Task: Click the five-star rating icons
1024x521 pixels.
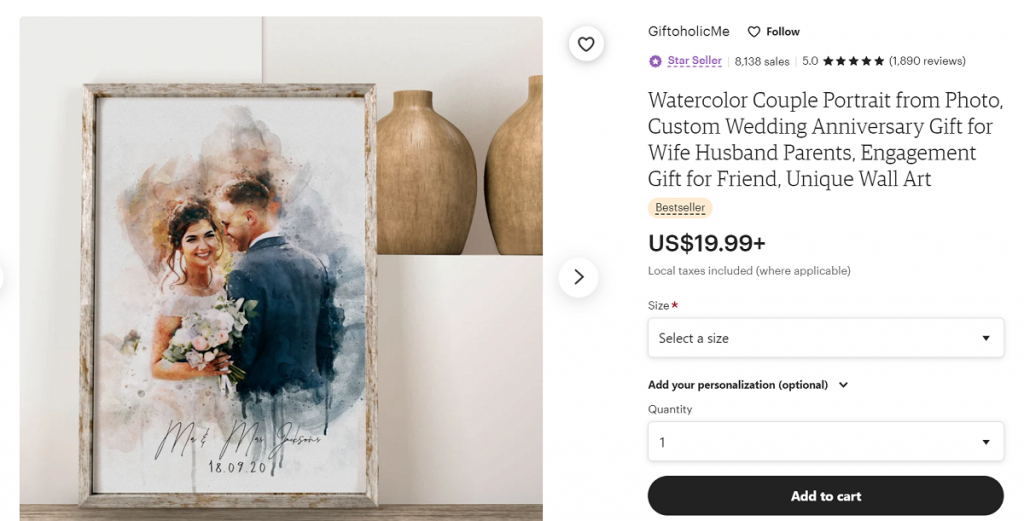Action: (853, 61)
